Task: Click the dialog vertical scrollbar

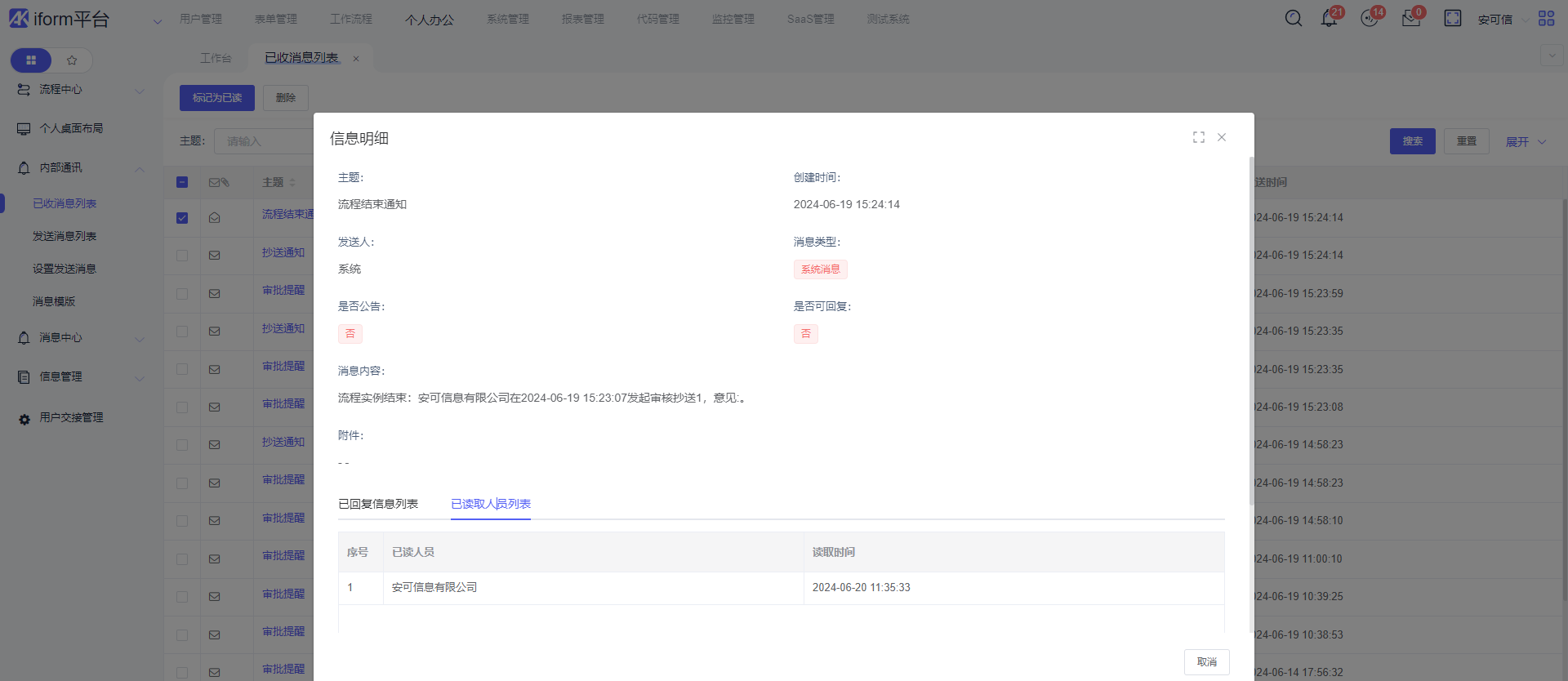Action: (1250, 327)
